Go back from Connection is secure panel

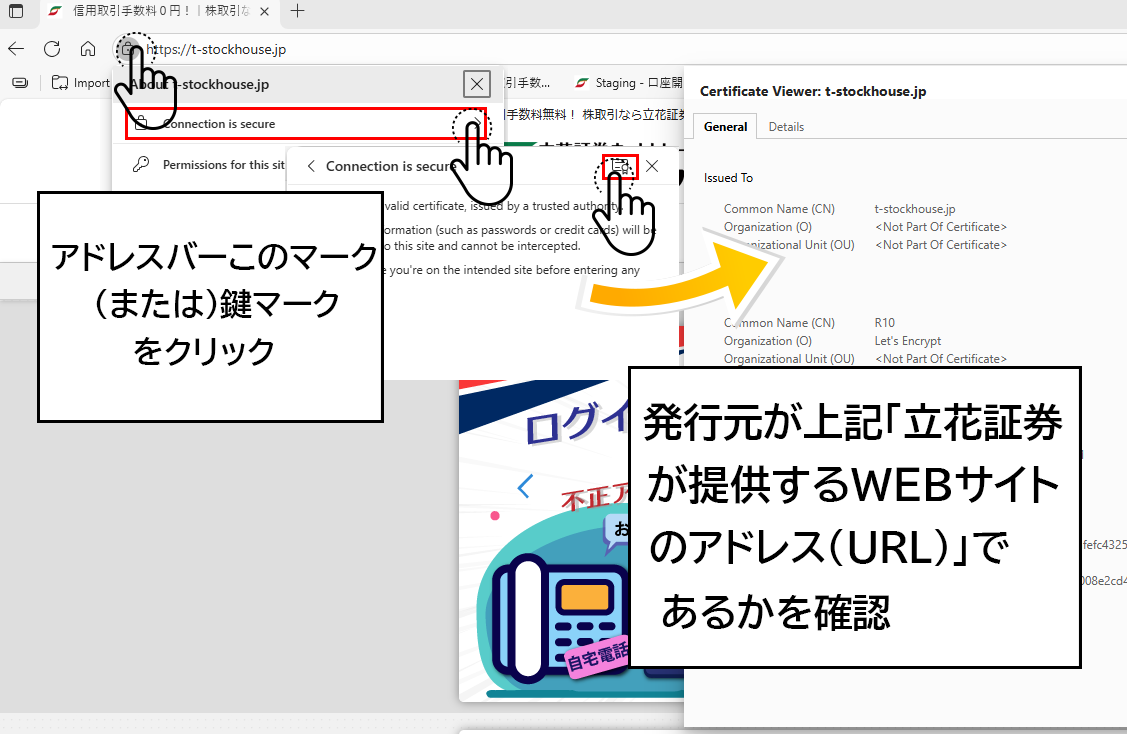[x=311, y=166]
